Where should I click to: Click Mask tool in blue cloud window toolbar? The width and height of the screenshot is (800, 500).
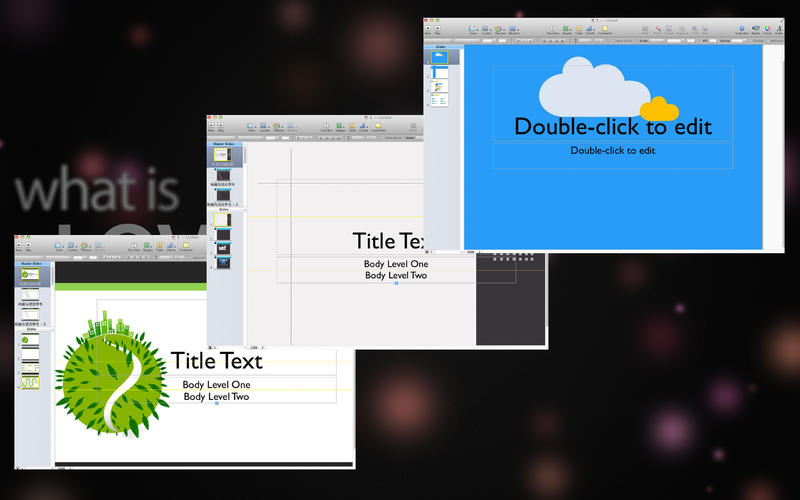pyautogui.click(x=645, y=29)
